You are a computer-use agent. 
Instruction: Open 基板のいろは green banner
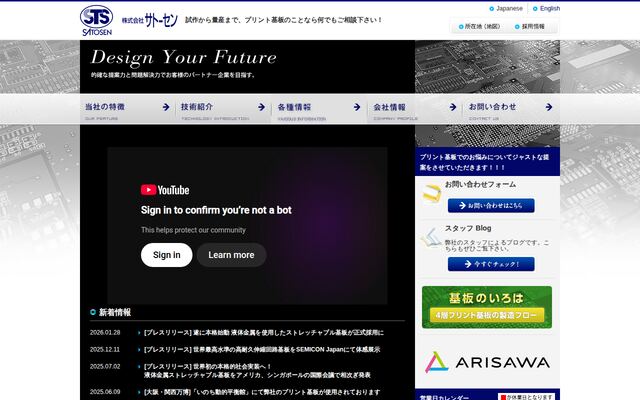click(x=487, y=307)
